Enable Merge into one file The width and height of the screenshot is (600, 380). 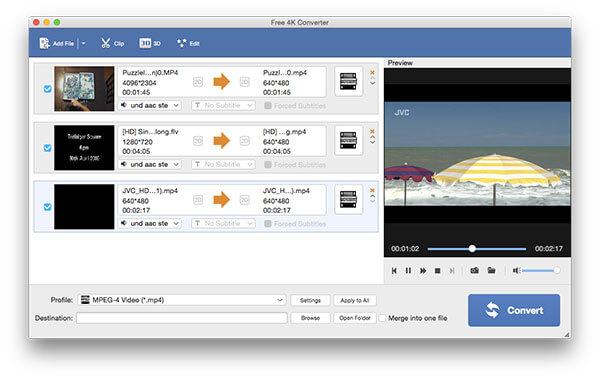tap(382, 318)
